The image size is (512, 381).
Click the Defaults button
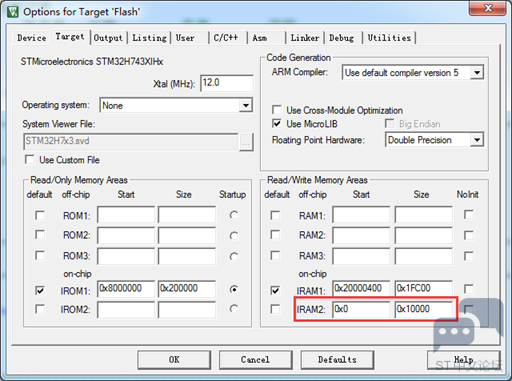(337, 360)
